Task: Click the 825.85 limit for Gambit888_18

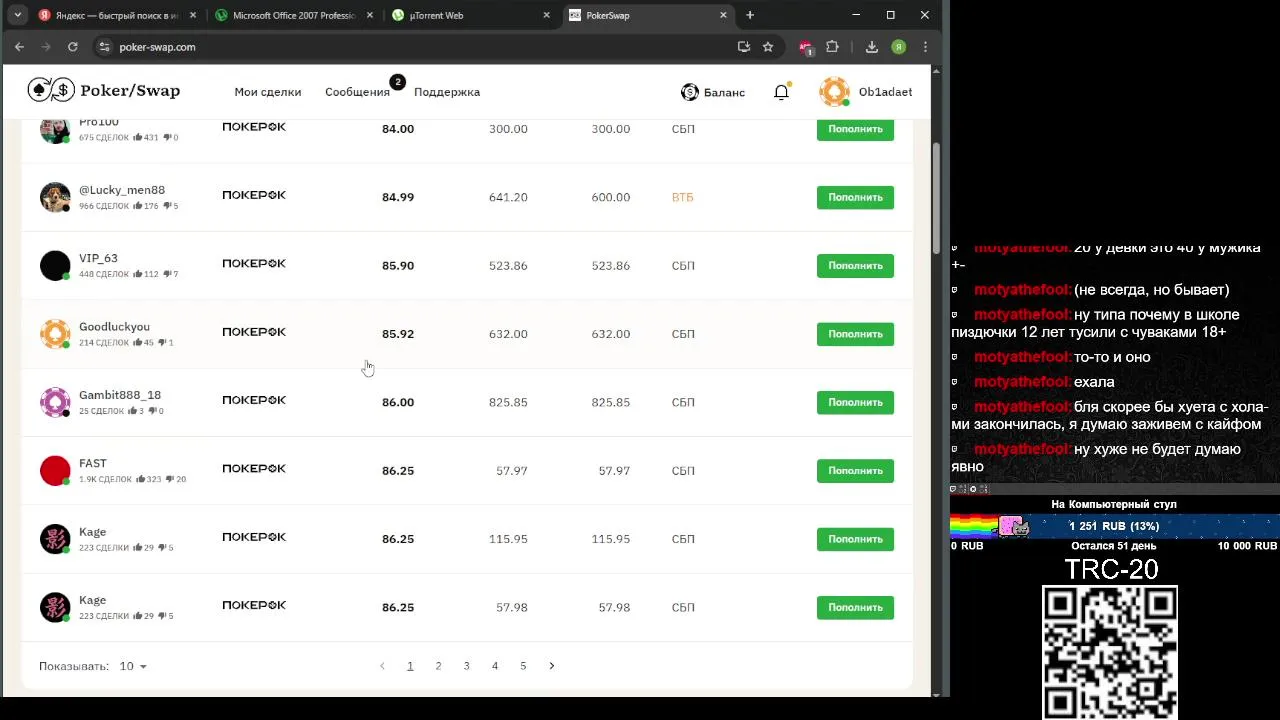Action: pyautogui.click(x=610, y=402)
